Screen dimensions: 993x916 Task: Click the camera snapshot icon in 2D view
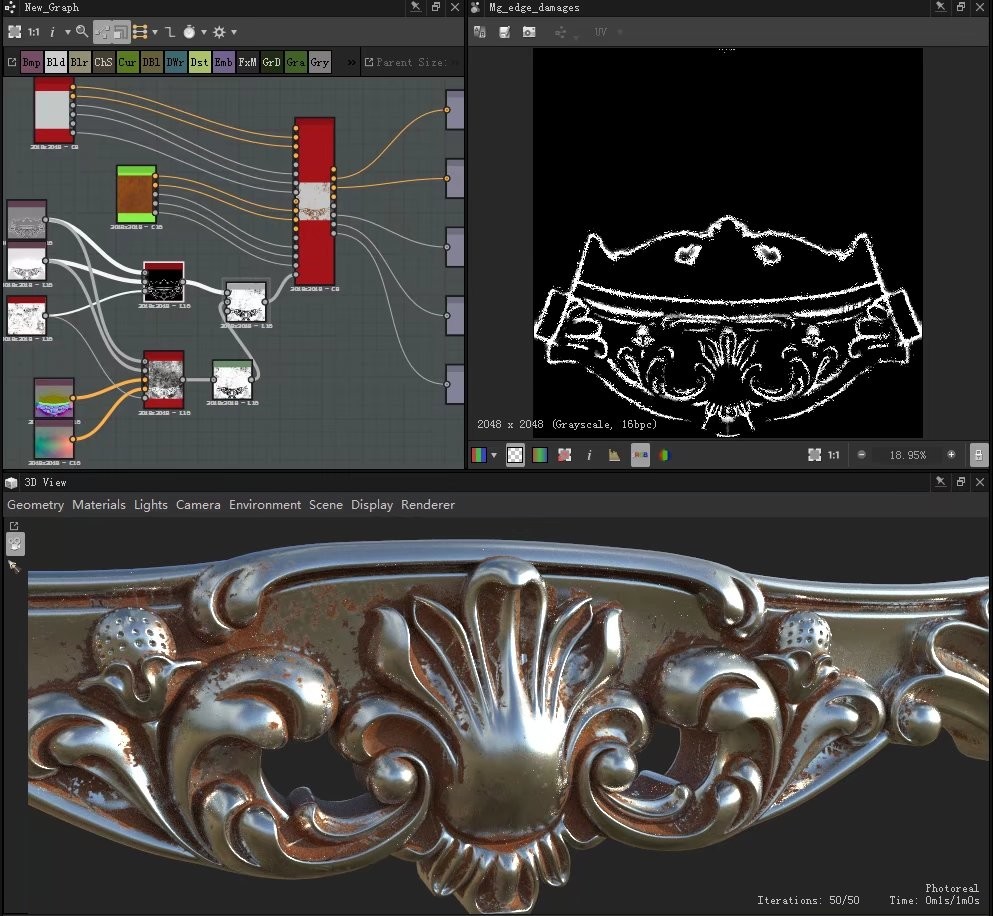[529, 32]
